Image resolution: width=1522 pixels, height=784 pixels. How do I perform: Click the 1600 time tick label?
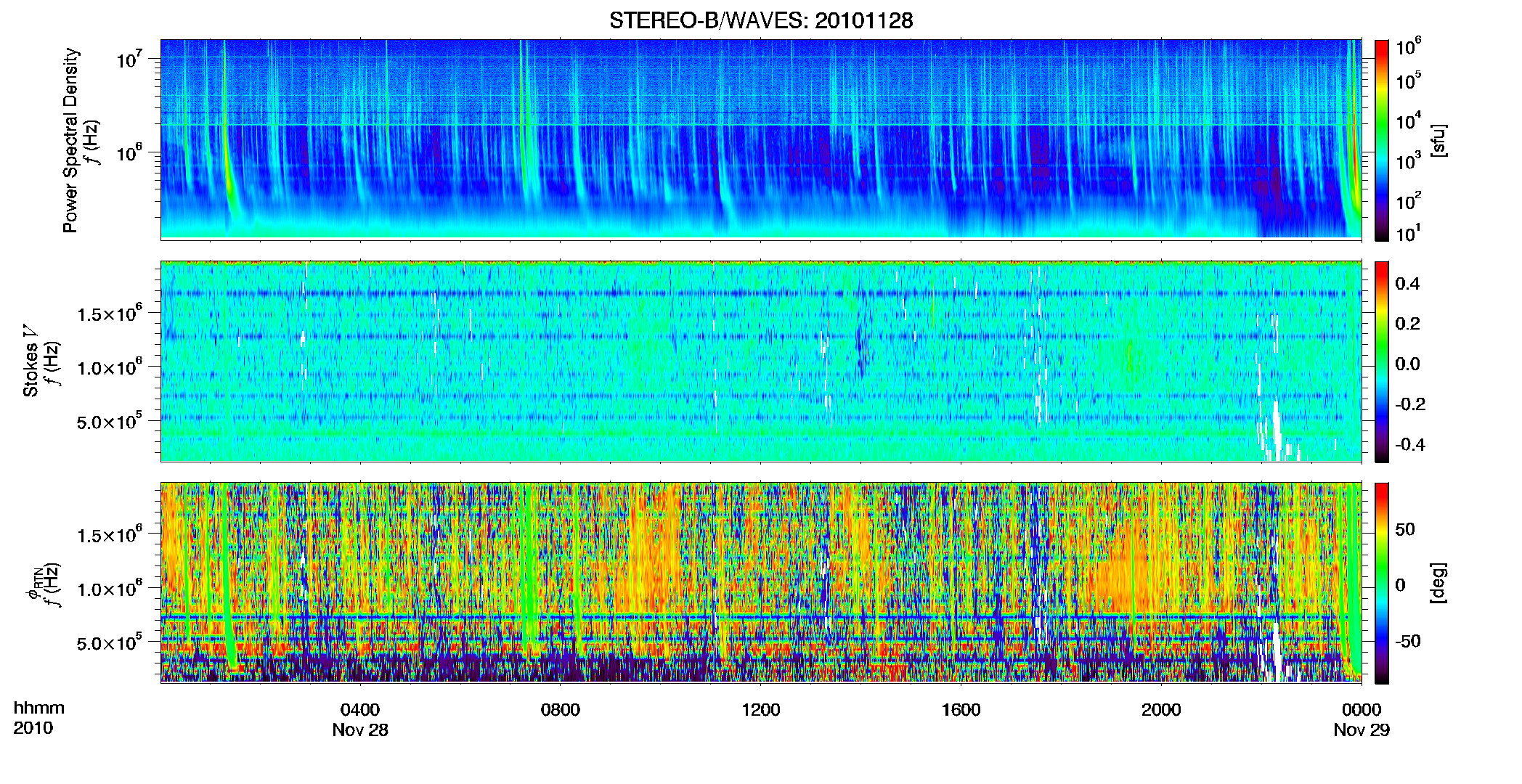tap(961, 710)
